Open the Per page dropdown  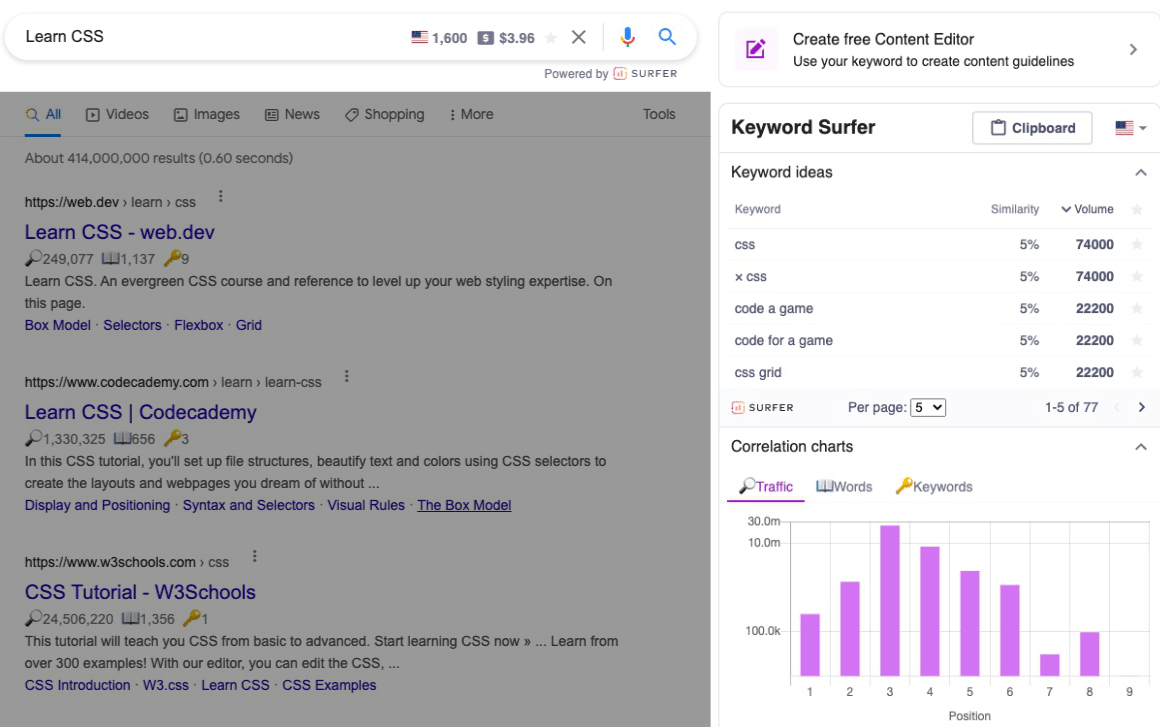coord(927,407)
